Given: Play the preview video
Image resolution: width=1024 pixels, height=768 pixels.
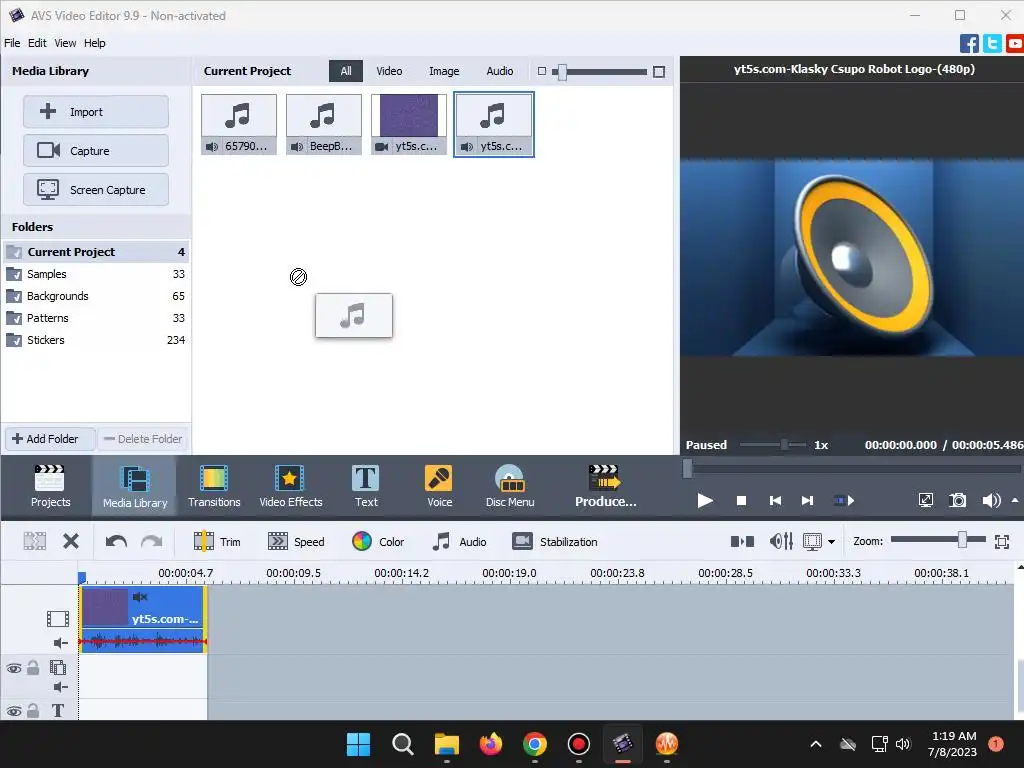Looking at the screenshot, I should [x=705, y=500].
